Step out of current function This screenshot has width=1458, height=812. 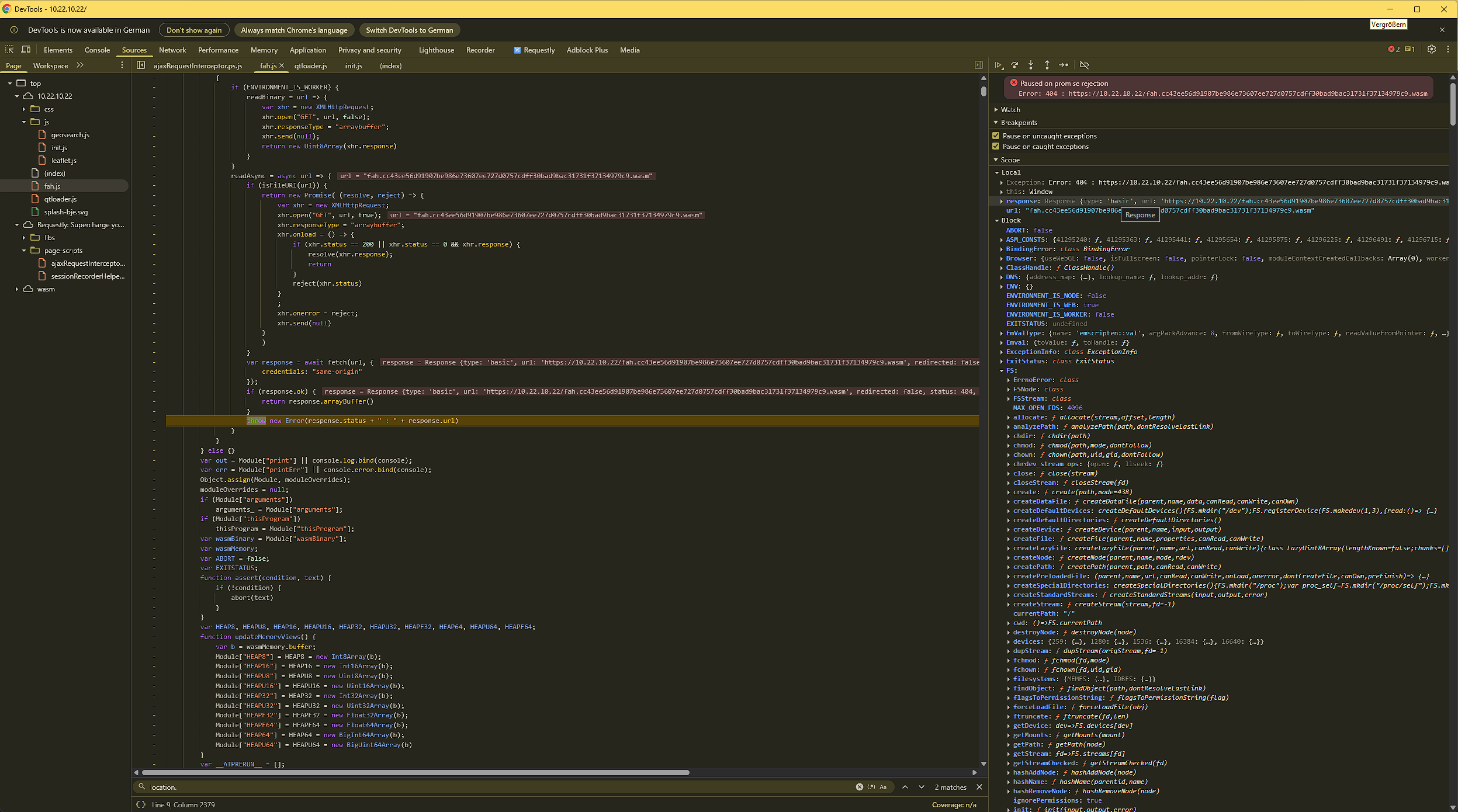1047,65
